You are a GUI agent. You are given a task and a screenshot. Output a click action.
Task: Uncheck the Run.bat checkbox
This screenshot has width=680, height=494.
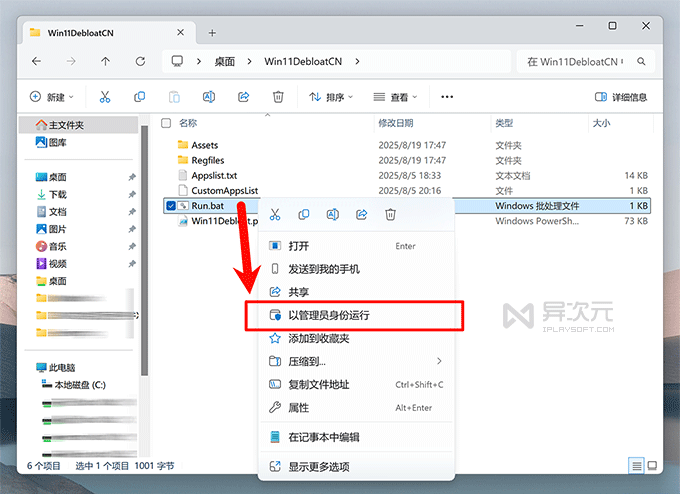tap(171, 206)
